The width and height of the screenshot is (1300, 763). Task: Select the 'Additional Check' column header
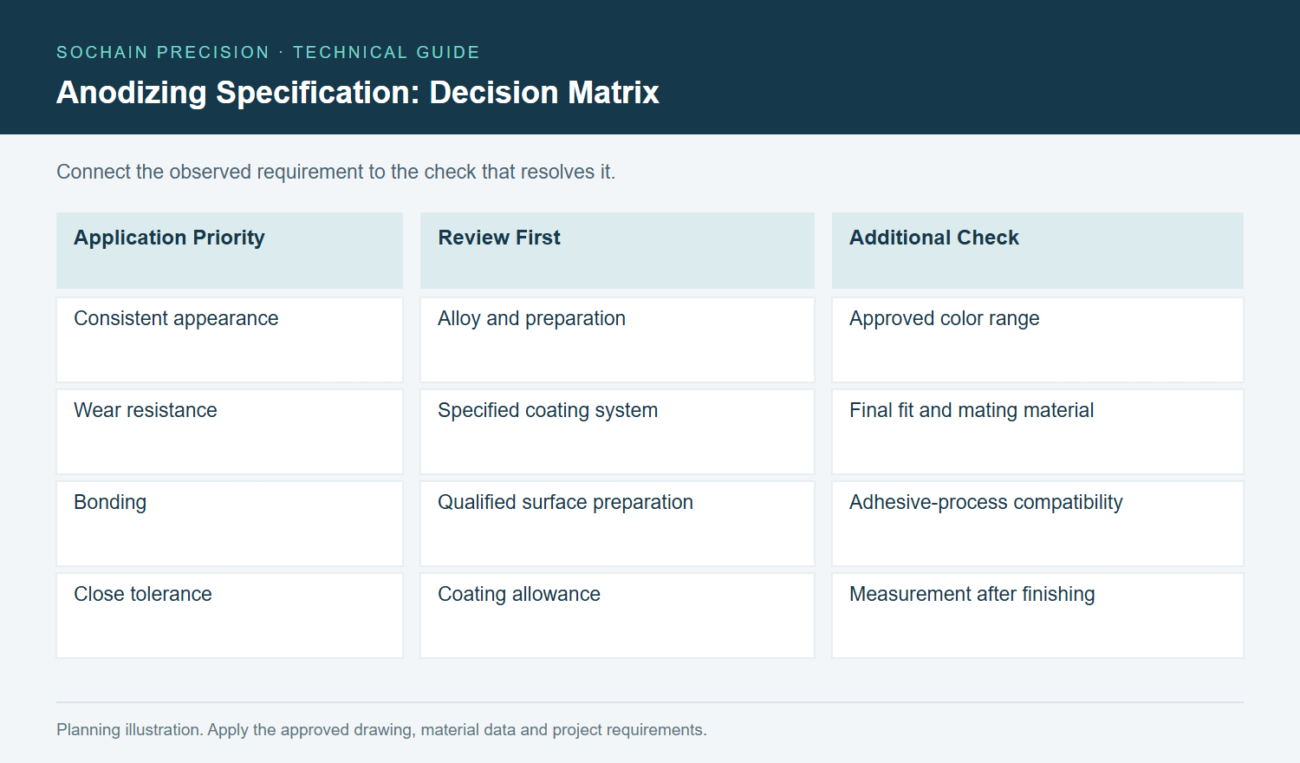[x=1037, y=250]
